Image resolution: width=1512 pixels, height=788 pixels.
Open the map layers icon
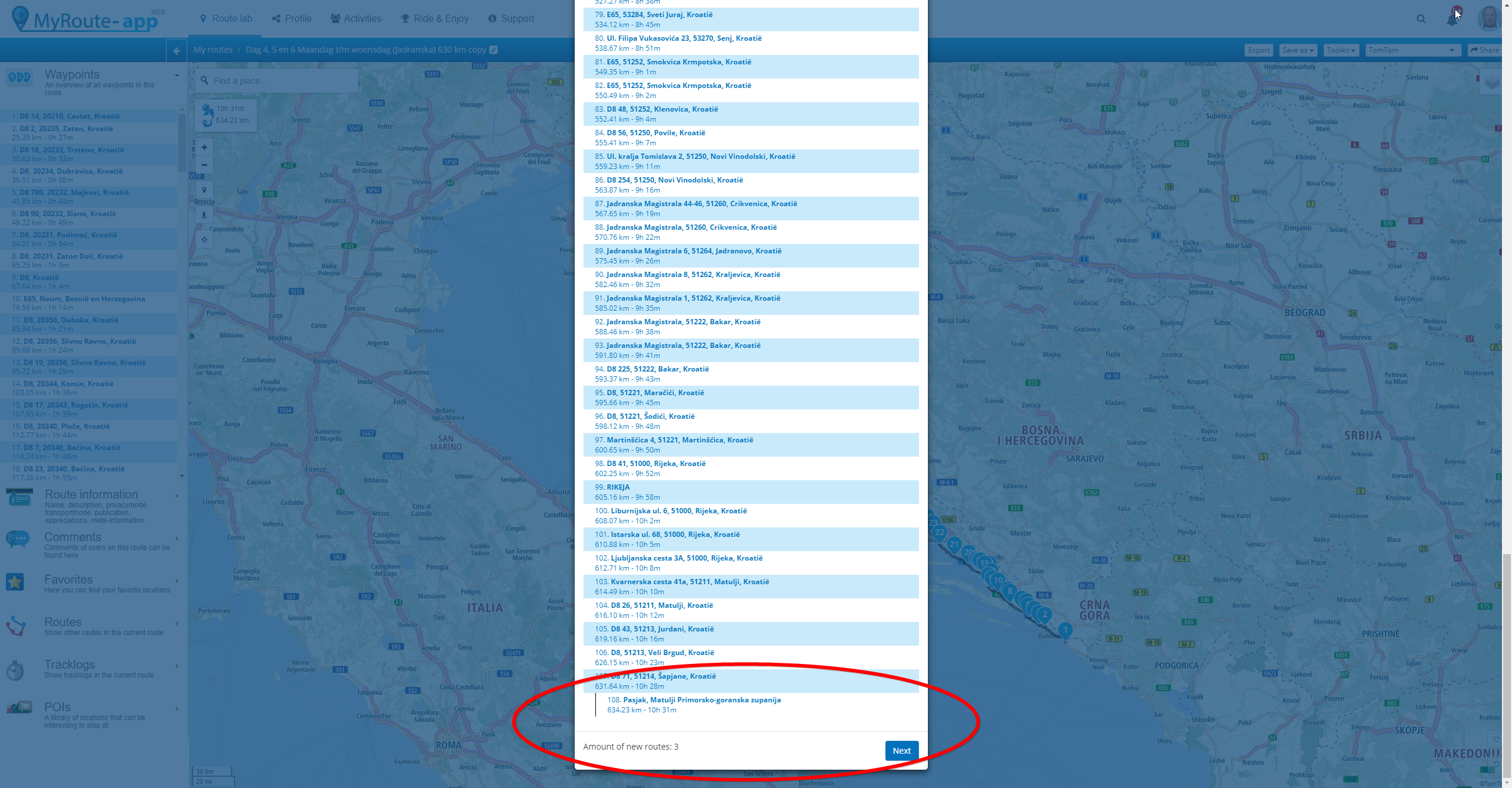[1492, 83]
